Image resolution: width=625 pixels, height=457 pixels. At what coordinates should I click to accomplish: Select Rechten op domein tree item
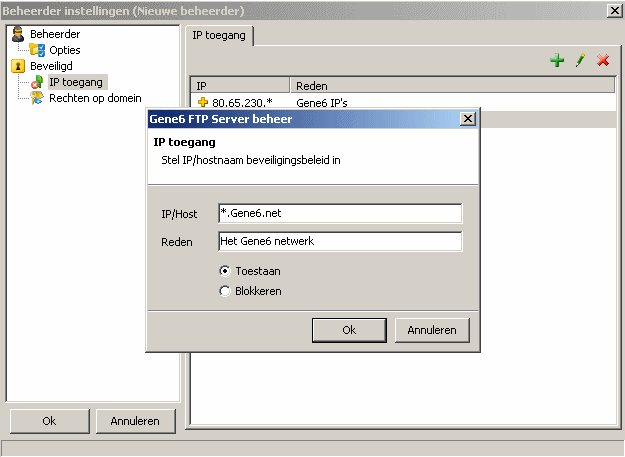tap(95, 98)
